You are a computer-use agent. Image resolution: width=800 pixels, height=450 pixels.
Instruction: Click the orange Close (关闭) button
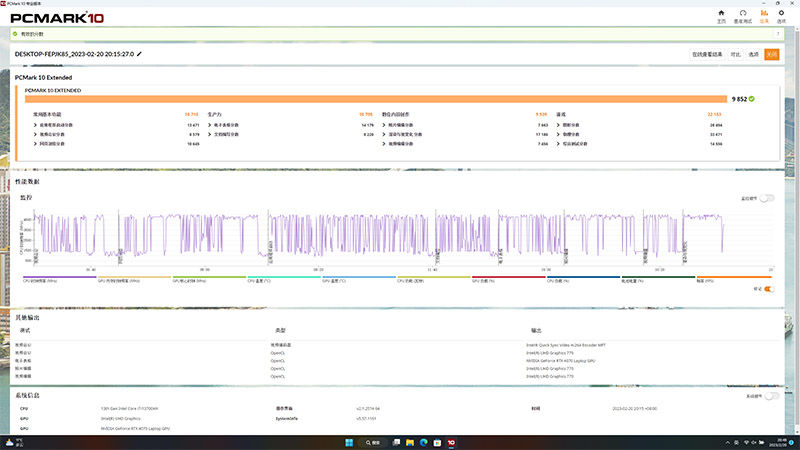click(x=771, y=54)
